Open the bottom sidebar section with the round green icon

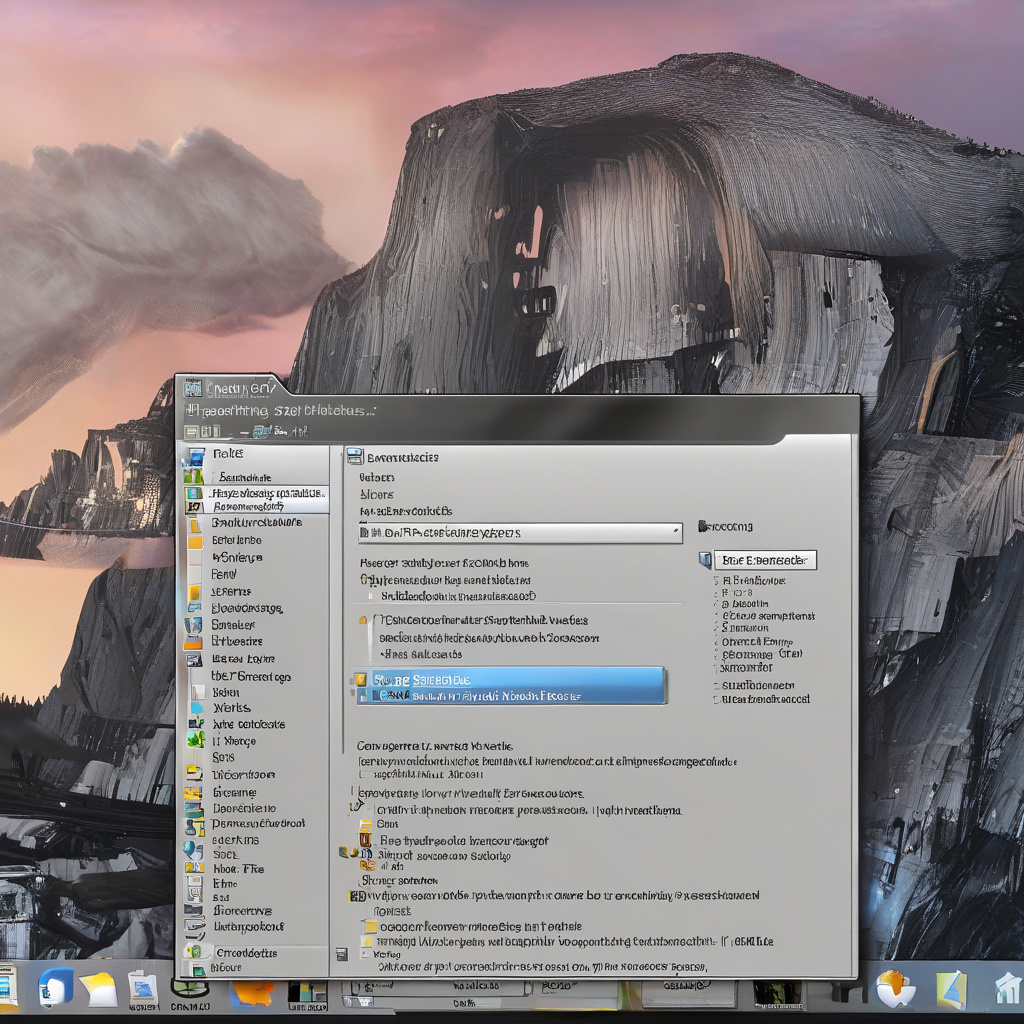[x=255, y=953]
